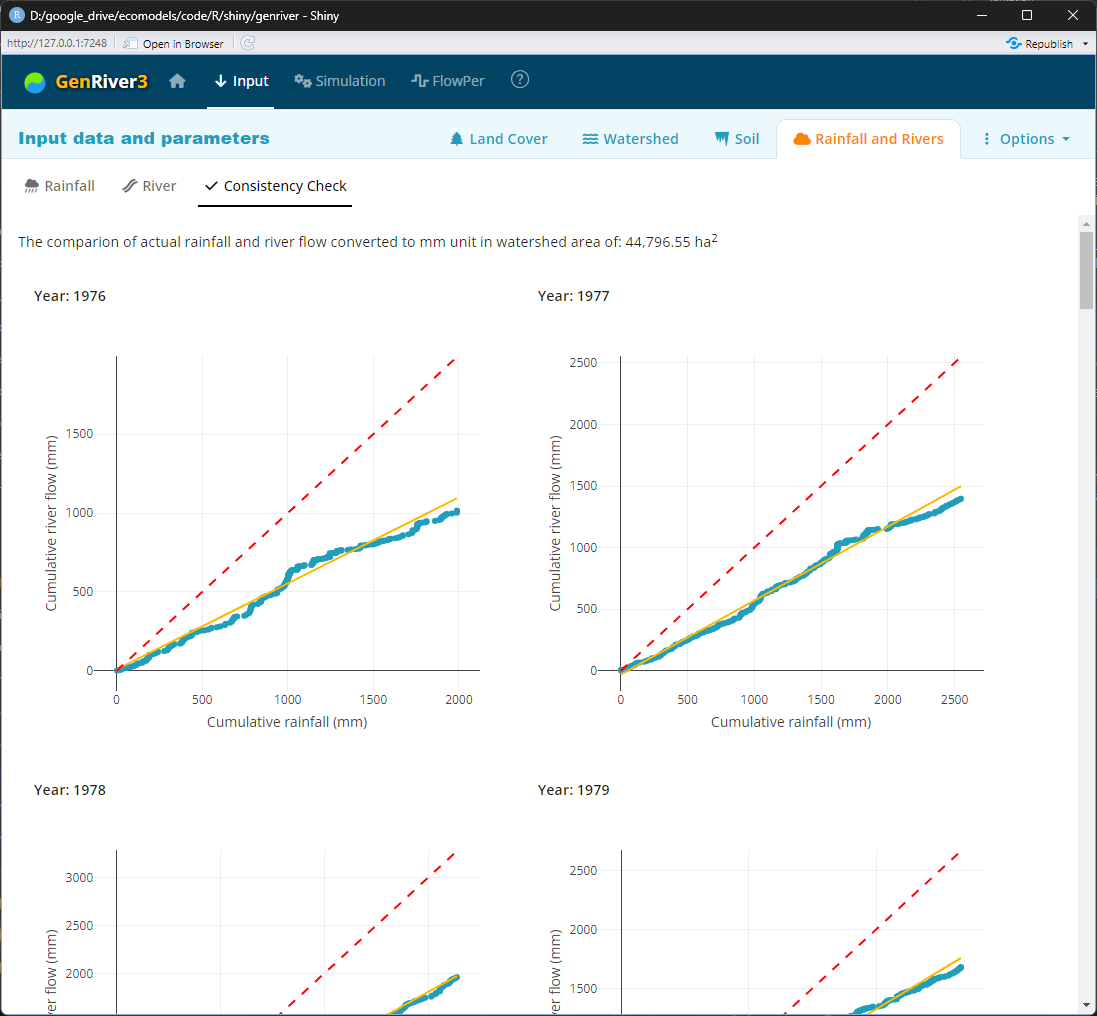Click 1977 chart's Cumulative river flow label
The height and width of the screenshot is (1016, 1097).
tap(555, 523)
